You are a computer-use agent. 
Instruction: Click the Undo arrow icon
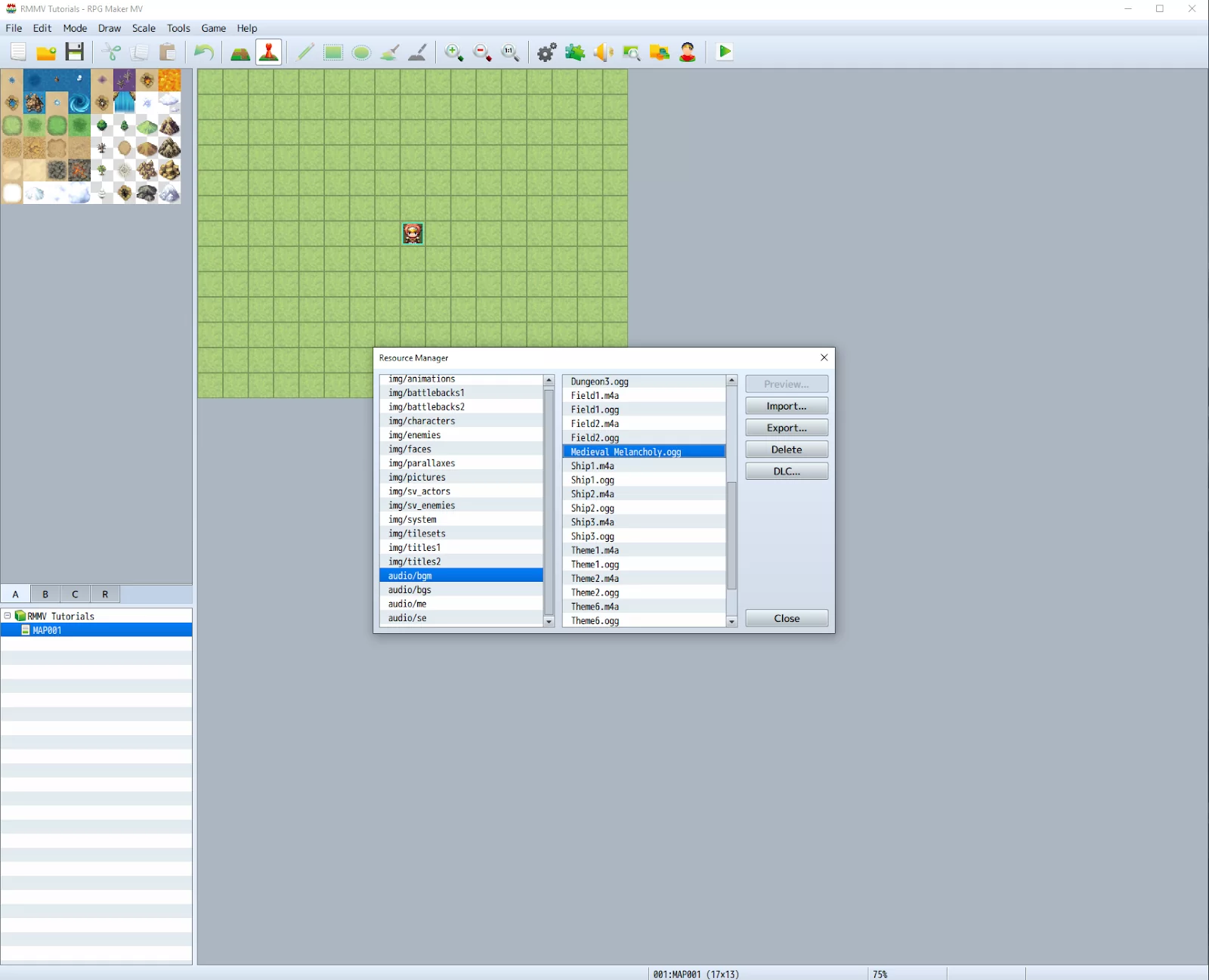(204, 52)
